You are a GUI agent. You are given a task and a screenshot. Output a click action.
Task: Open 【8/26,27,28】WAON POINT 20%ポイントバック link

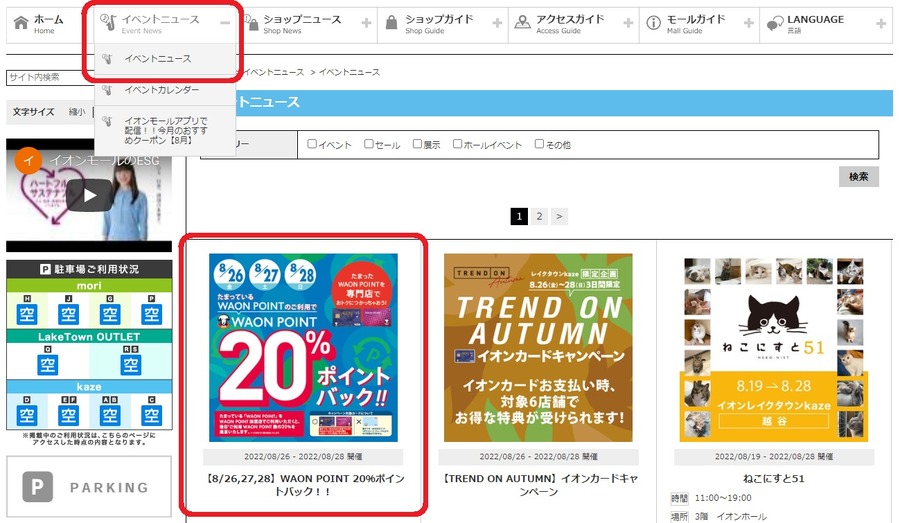click(x=303, y=485)
